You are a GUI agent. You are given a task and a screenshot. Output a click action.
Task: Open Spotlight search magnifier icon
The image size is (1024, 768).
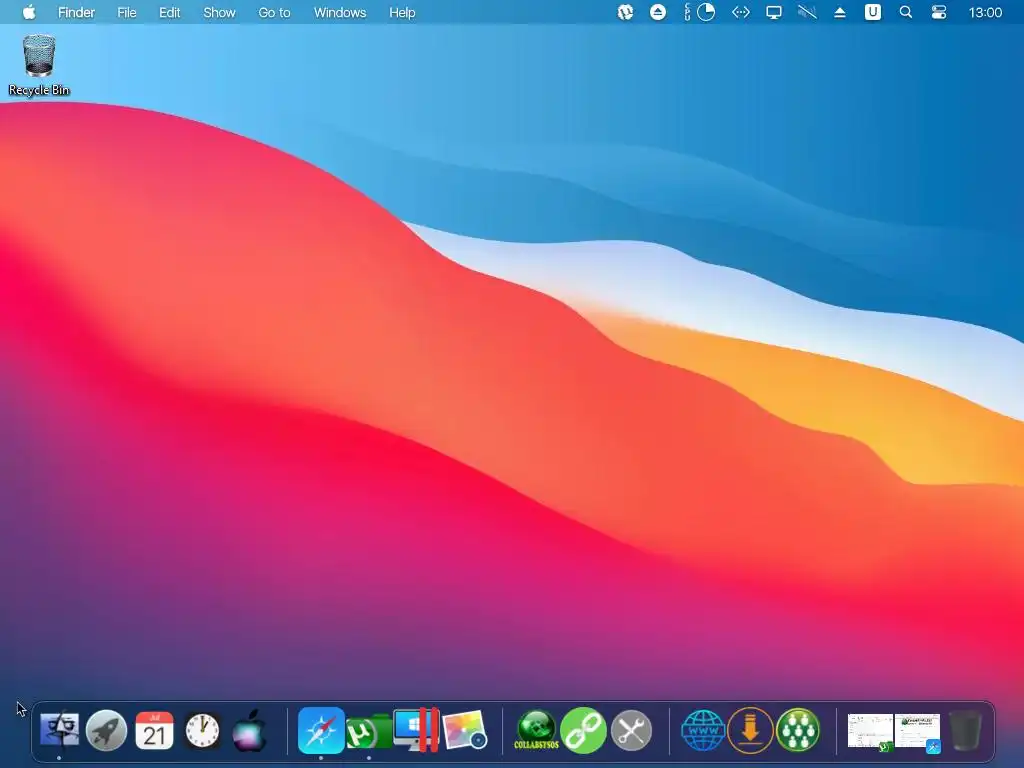[x=906, y=12]
